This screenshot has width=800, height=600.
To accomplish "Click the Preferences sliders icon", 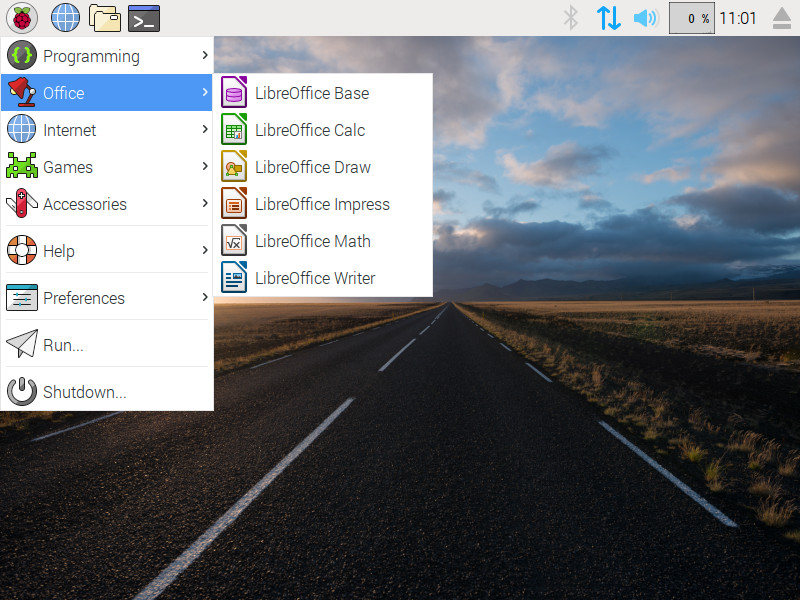I will (21, 297).
